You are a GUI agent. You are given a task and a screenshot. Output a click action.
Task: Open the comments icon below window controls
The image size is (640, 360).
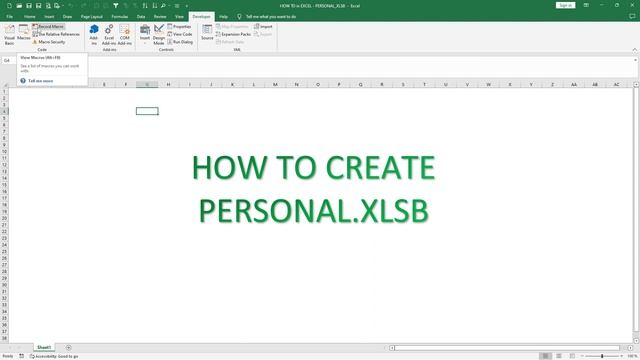point(632,16)
